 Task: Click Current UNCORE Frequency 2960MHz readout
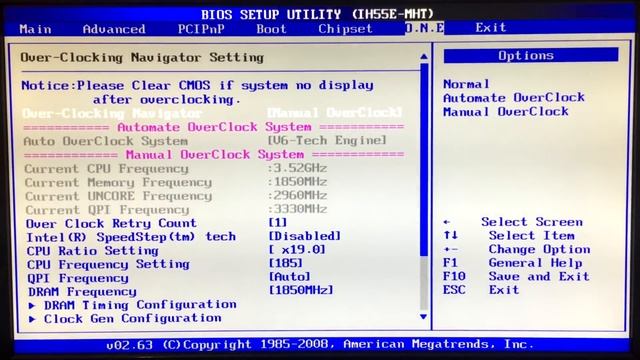176,196
